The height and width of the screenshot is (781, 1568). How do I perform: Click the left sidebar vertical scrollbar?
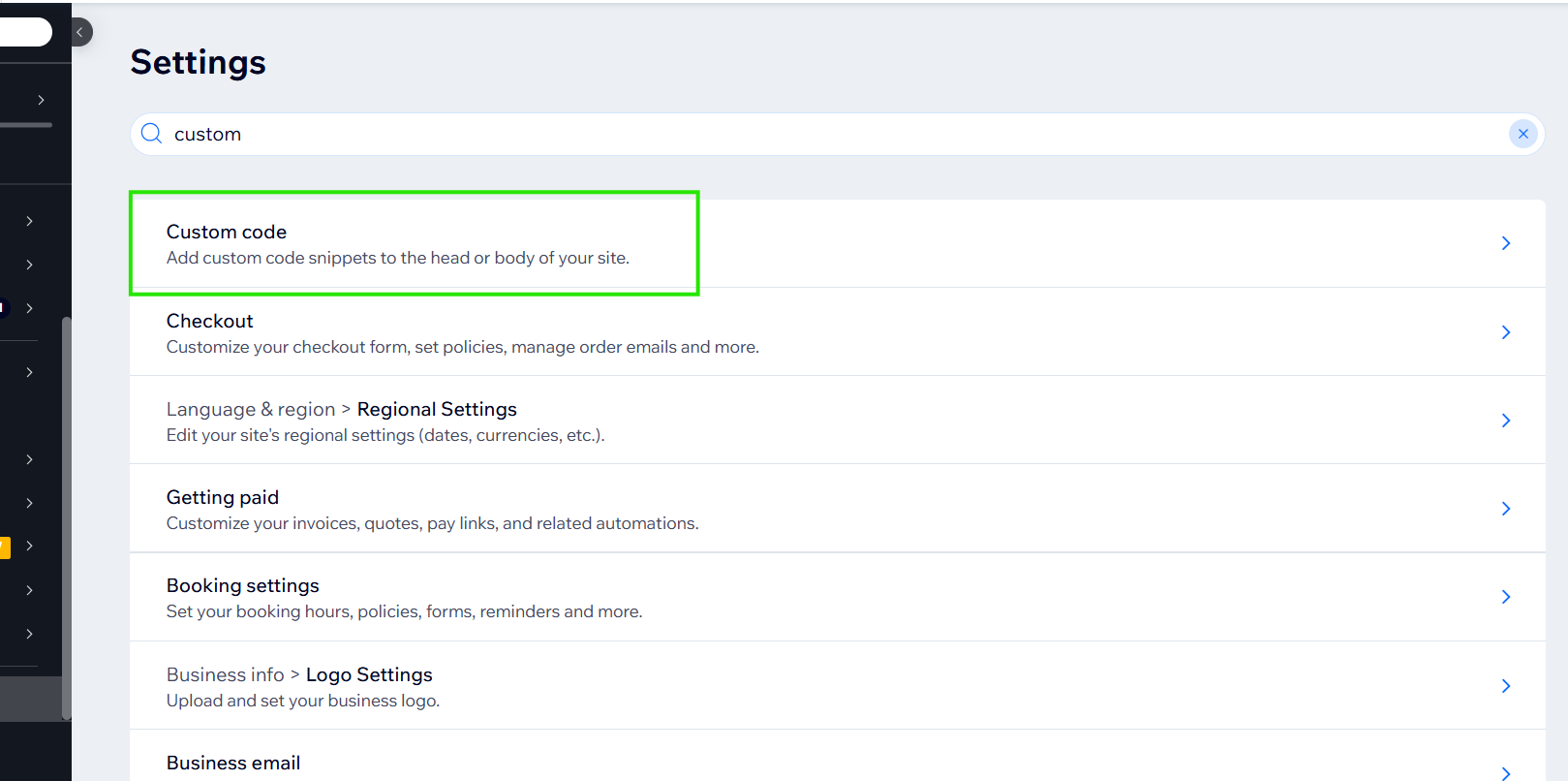click(66, 514)
